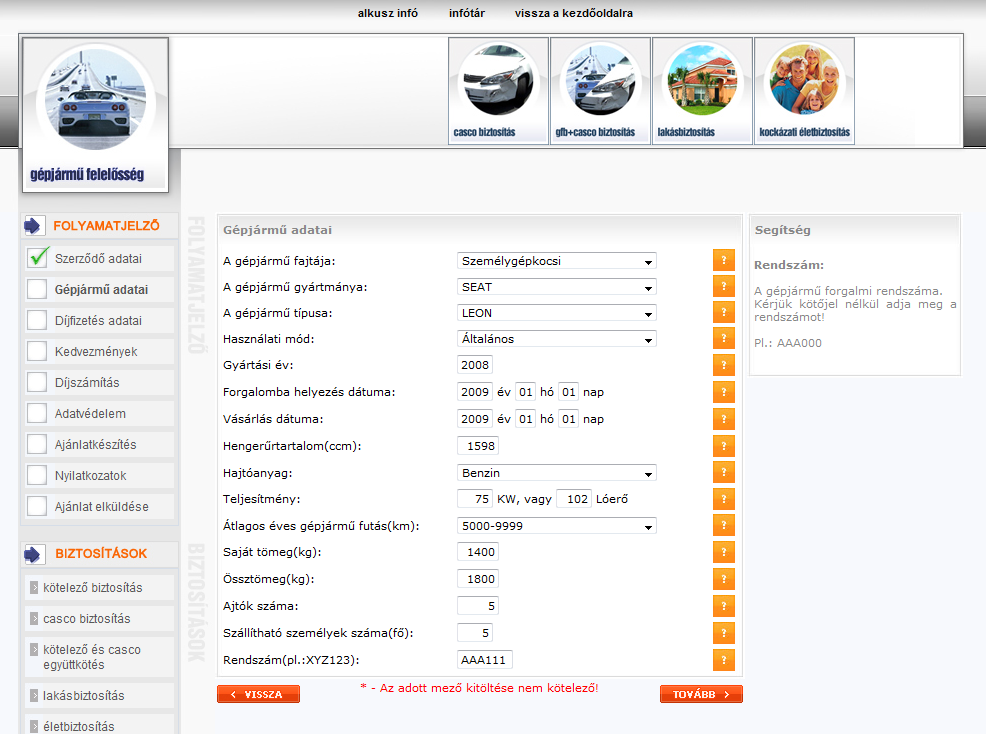Open alkusz infó in top menu

pyautogui.click(x=387, y=13)
